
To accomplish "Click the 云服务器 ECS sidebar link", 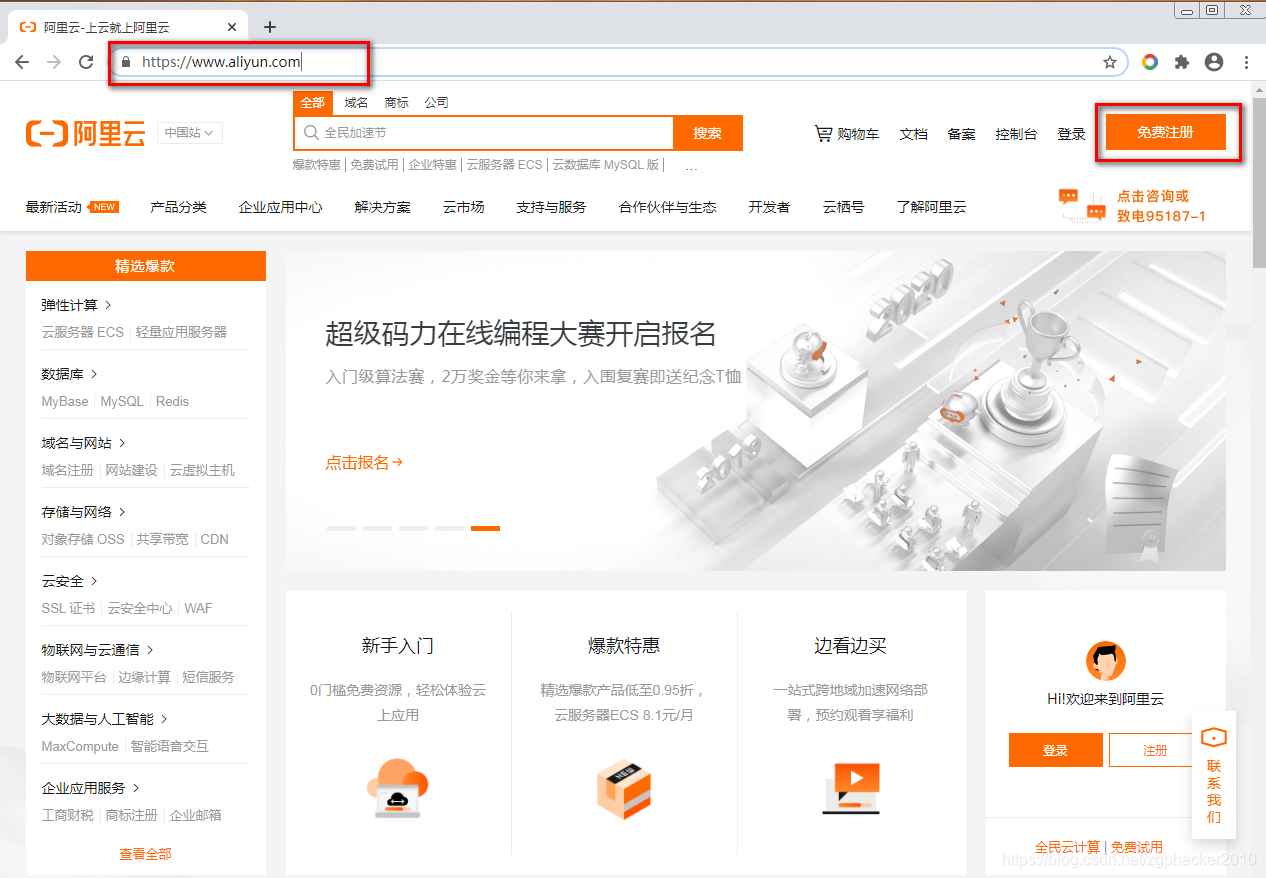I will pyautogui.click(x=83, y=332).
